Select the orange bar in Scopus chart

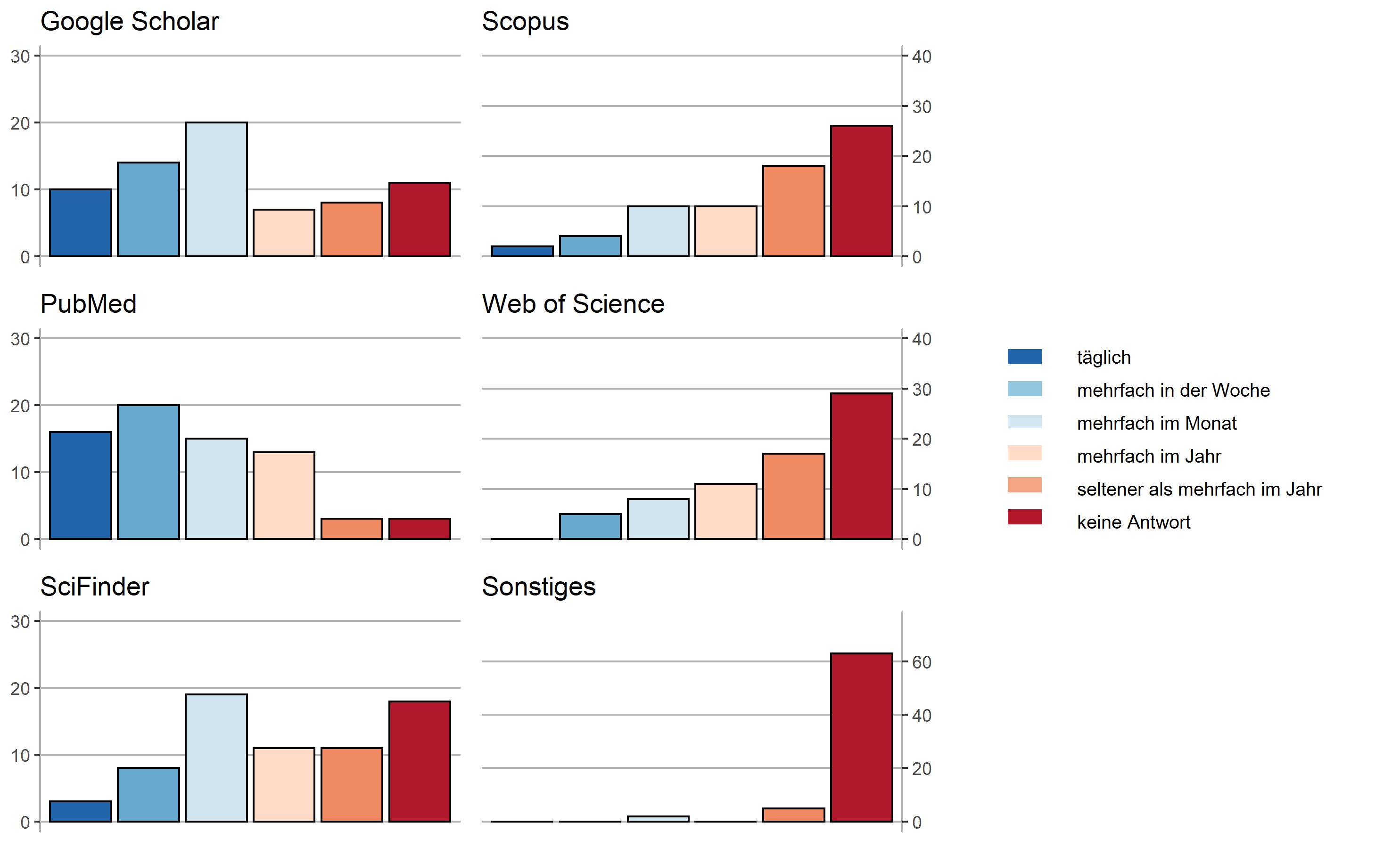(793, 211)
